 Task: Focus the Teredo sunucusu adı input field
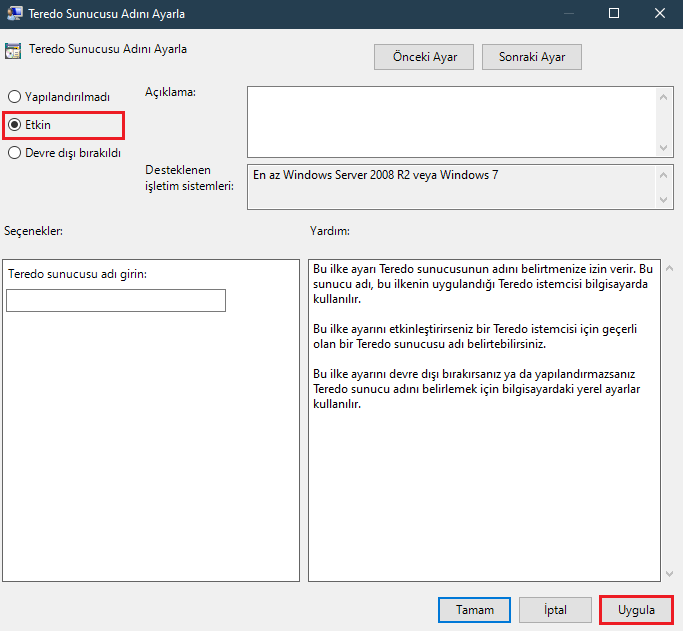coord(116,300)
